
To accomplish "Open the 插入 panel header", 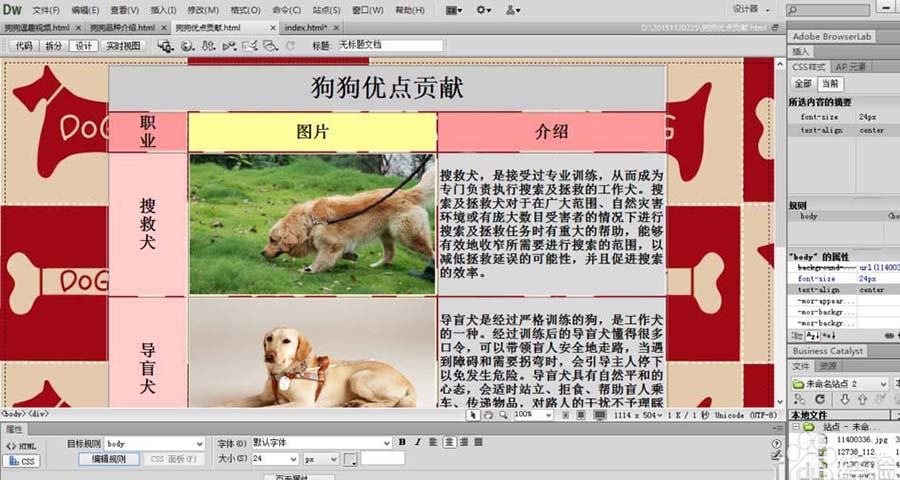I will click(800, 52).
